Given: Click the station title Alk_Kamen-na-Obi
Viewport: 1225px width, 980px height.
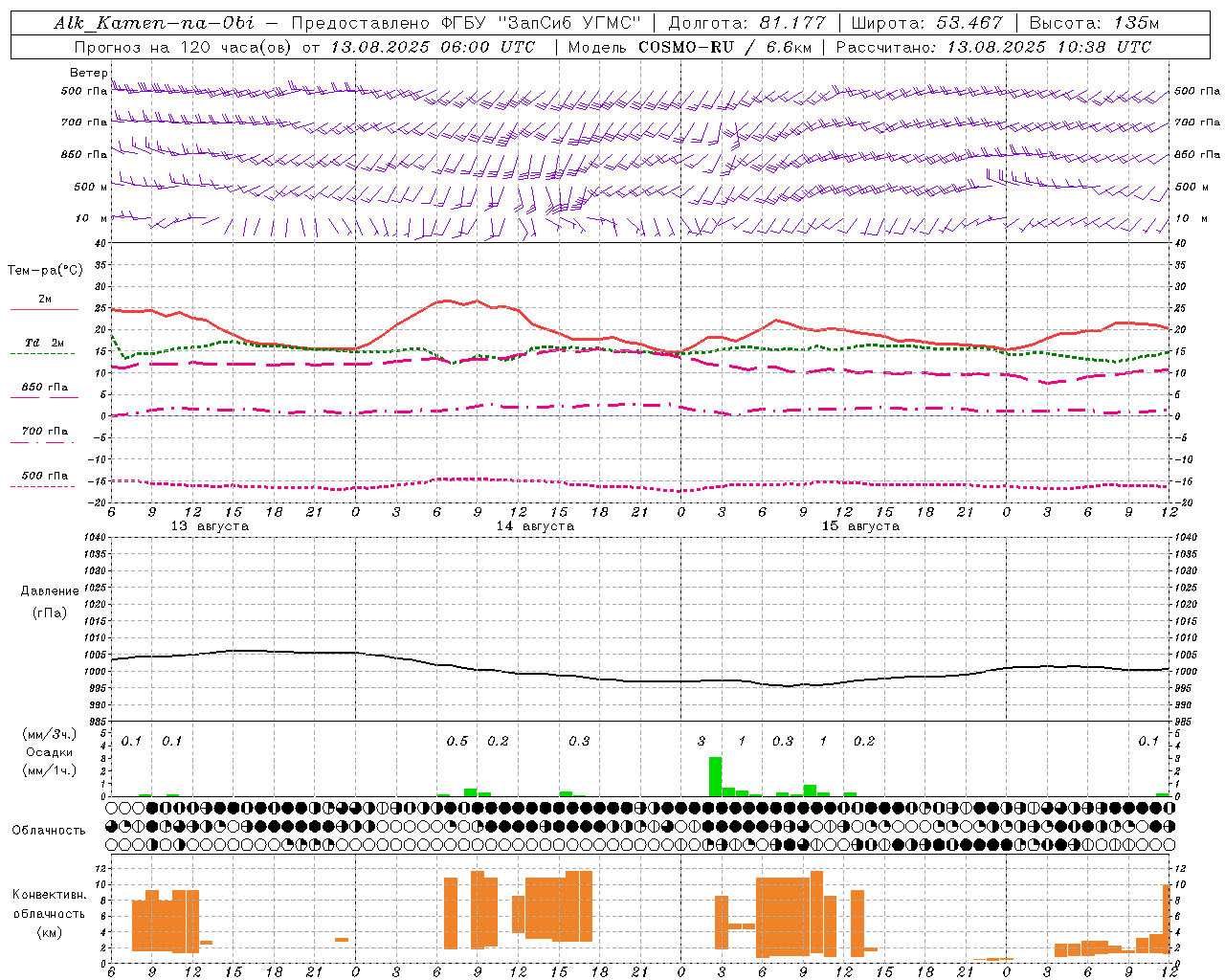Looking at the screenshot, I should click(x=154, y=23).
